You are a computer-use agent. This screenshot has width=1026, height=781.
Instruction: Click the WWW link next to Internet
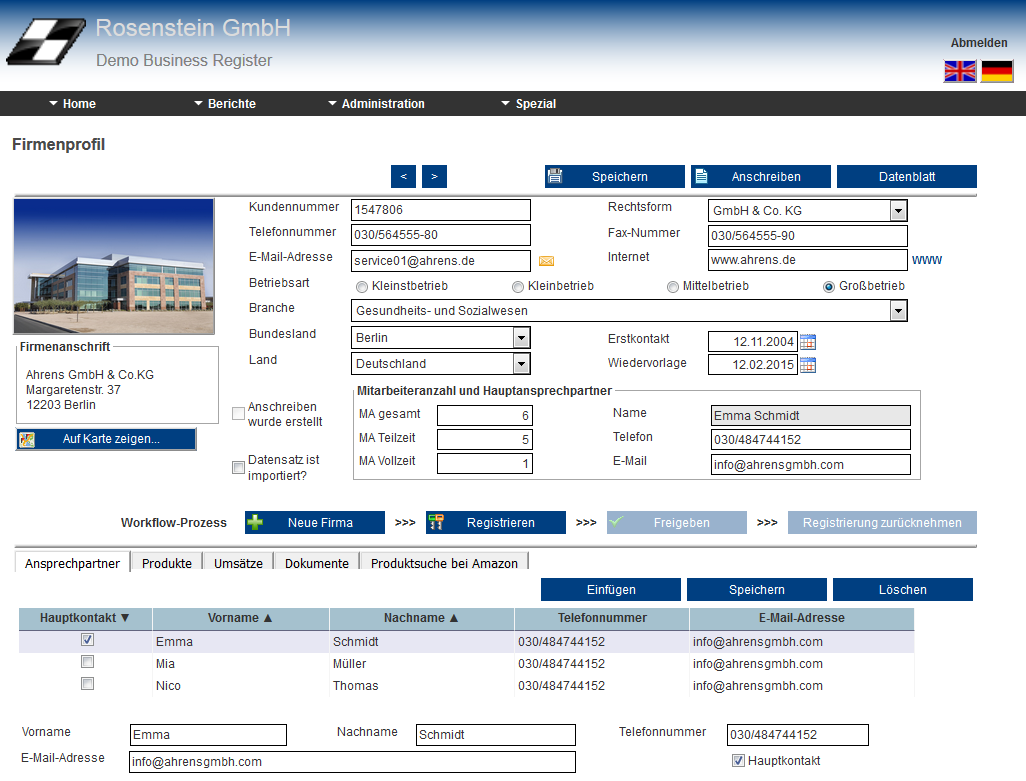pos(926,260)
